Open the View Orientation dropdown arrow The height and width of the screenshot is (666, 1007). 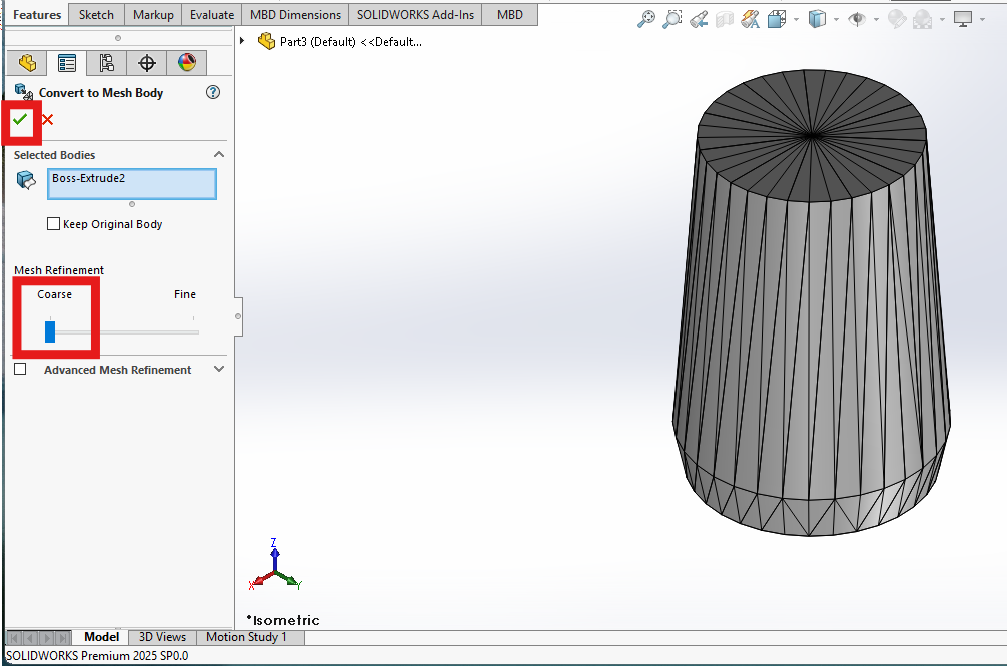796,20
